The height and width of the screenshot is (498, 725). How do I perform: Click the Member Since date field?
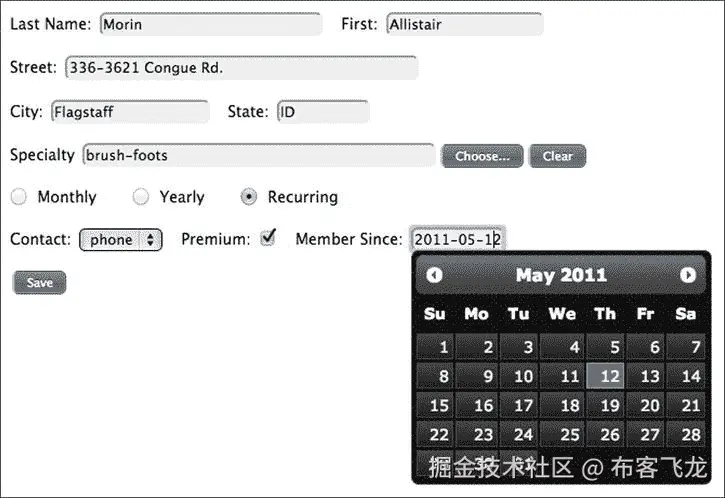(458, 240)
